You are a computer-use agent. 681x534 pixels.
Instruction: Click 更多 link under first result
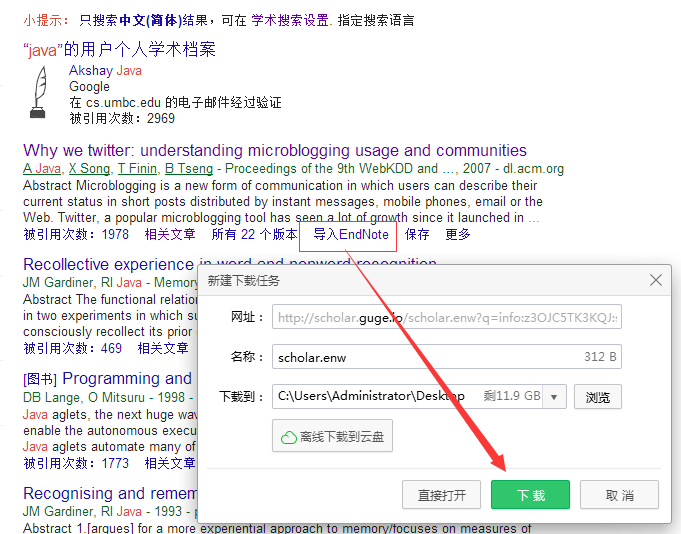pyautogui.click(x=458, y=234)
